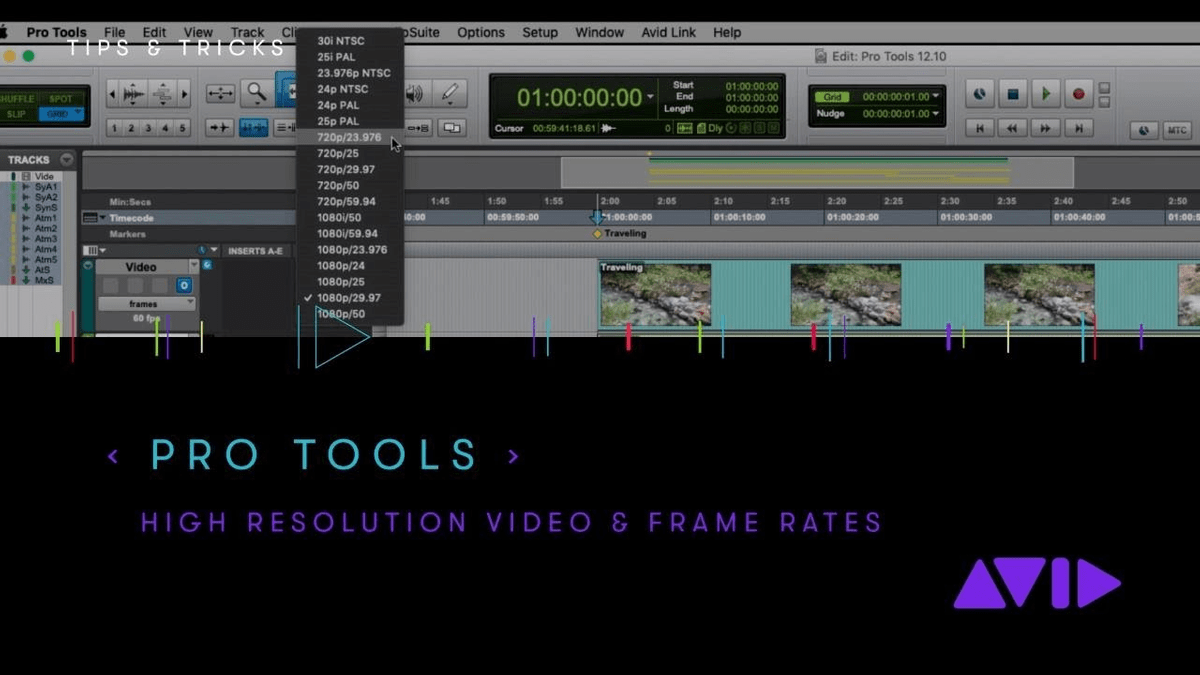Select the Scrubber speaker tool
1200x675 pixels.
pyautogui.click(x=414, y=93)
